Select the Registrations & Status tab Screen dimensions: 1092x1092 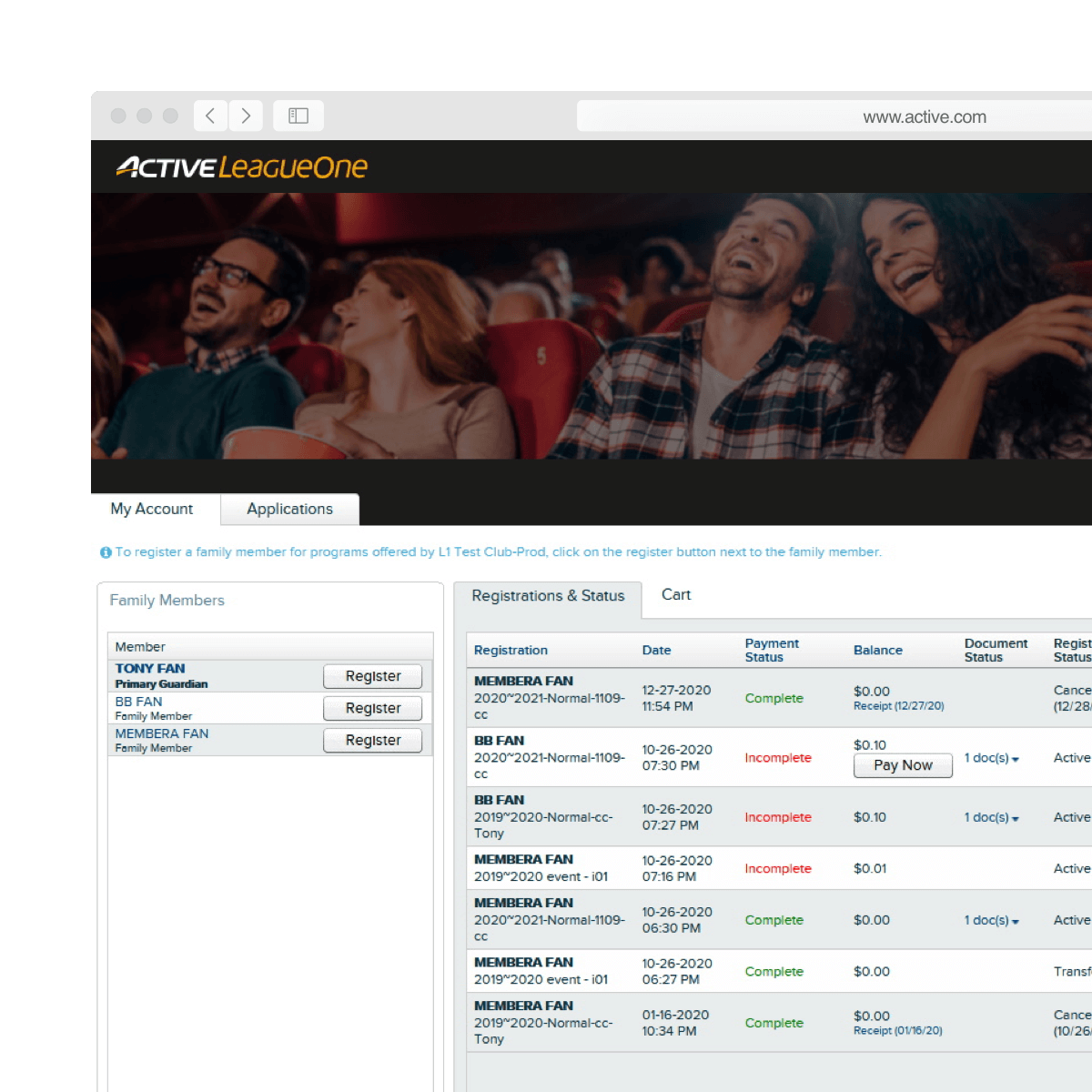(548, 596)
